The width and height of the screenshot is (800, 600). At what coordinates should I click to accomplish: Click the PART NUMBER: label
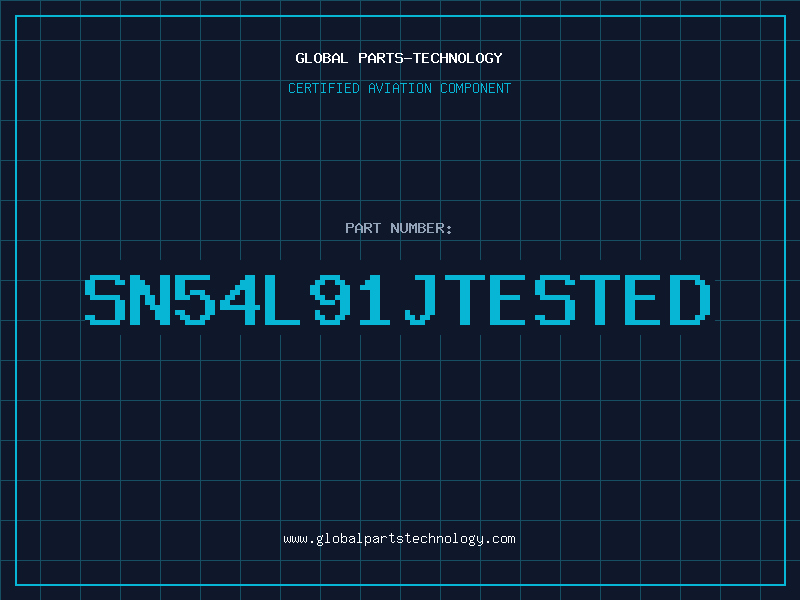tap(399, 228)
